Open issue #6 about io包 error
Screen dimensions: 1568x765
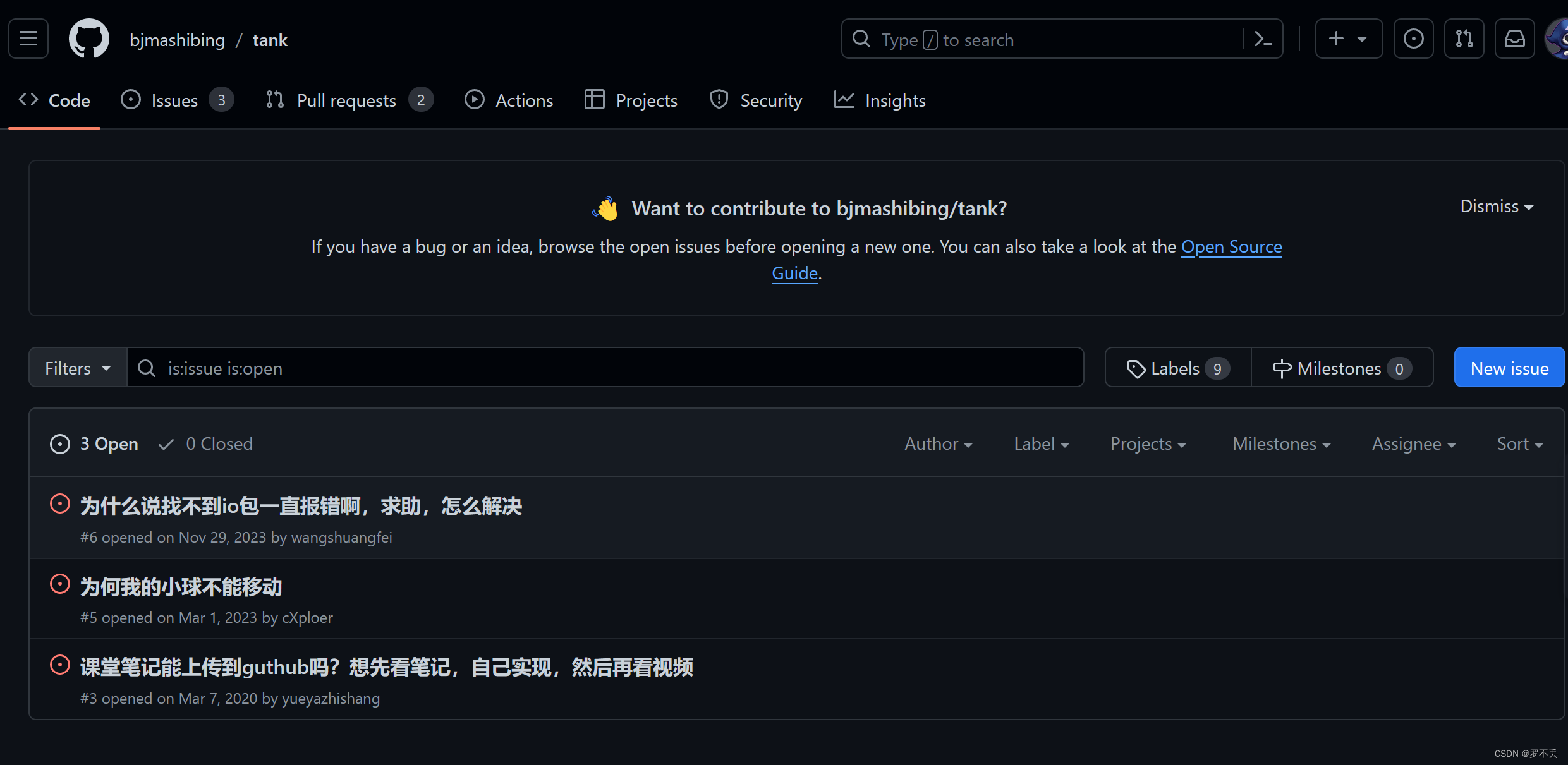pyautogui.click(x=301, y=505)
